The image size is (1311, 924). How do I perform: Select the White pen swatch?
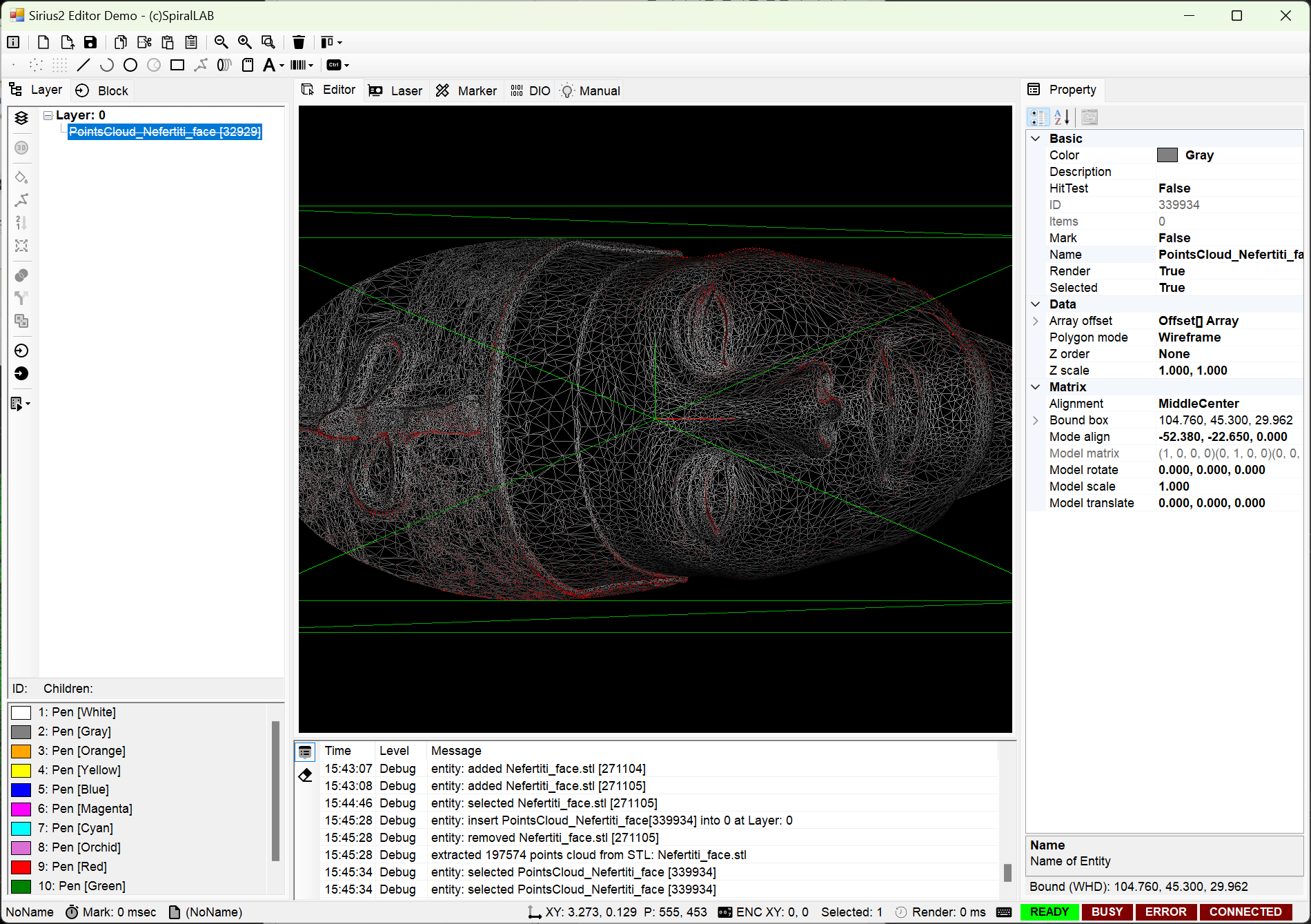click(x=21, y=713)
